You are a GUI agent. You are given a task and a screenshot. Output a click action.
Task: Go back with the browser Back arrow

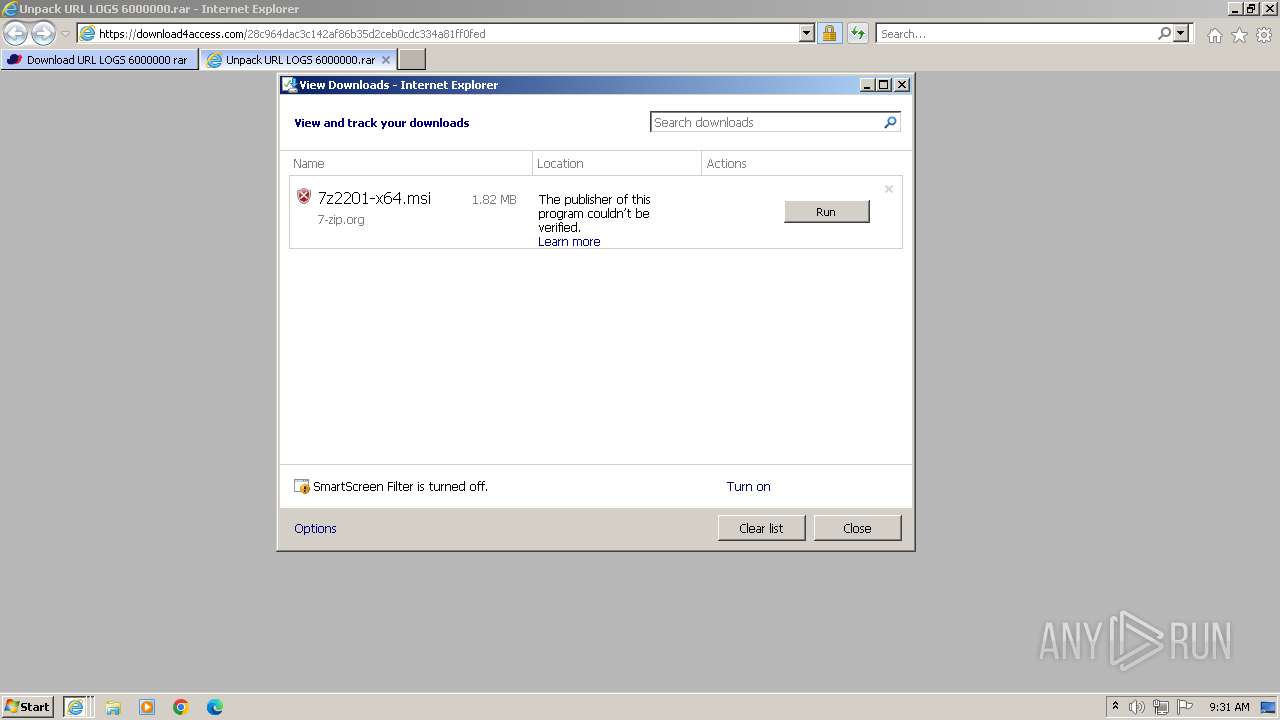coord(16,33)
